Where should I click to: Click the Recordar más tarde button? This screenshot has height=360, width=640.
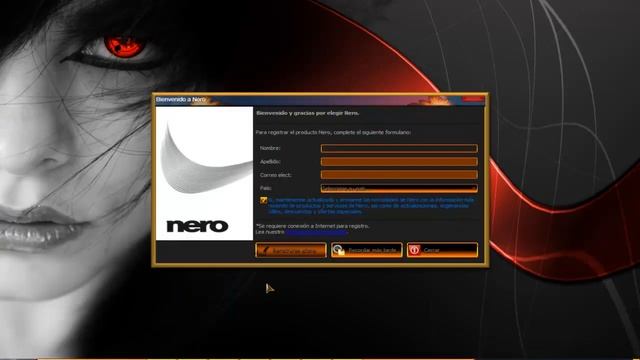(x=367, y=250)
